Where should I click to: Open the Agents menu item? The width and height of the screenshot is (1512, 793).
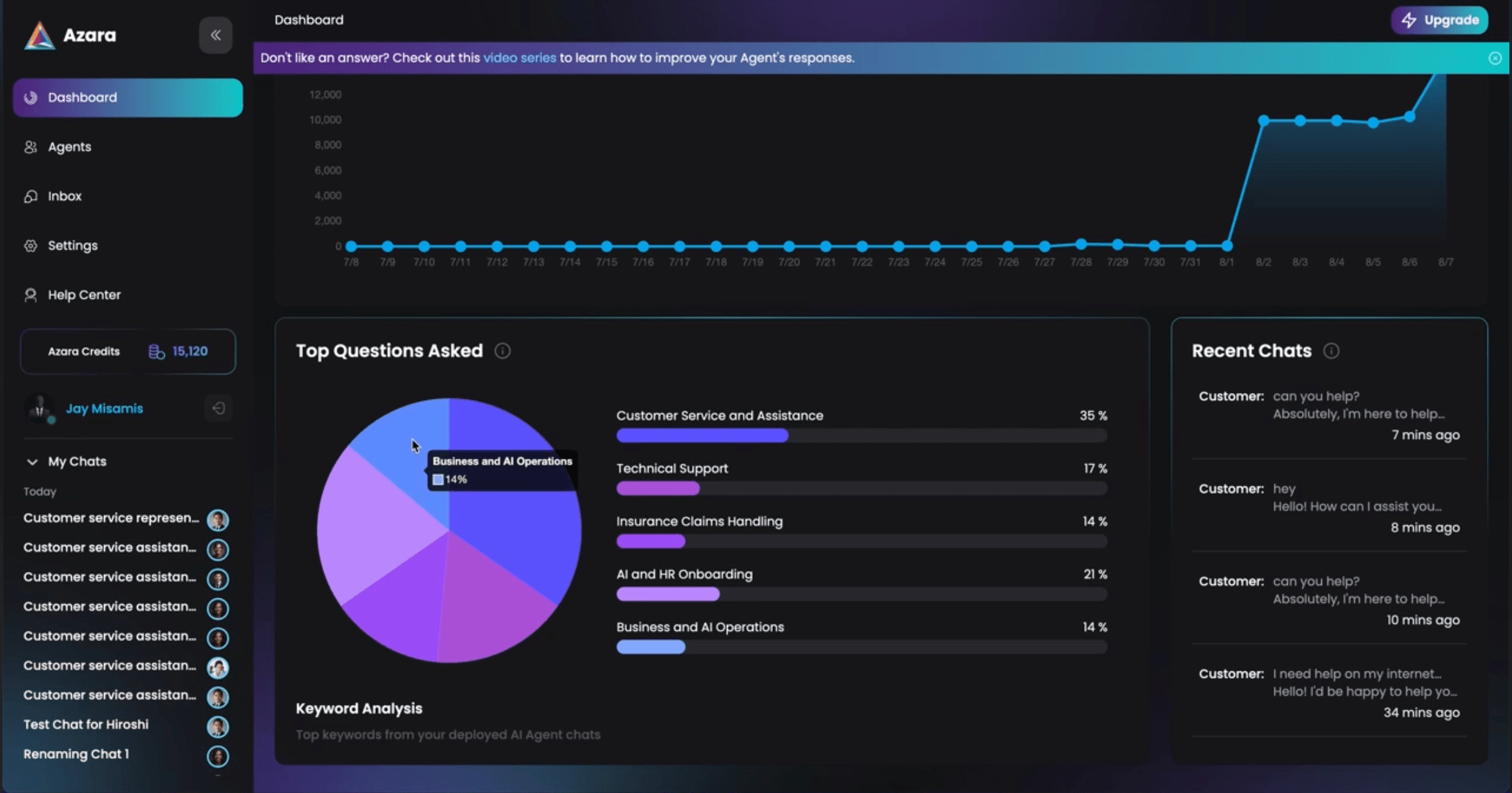click(69, 147)
